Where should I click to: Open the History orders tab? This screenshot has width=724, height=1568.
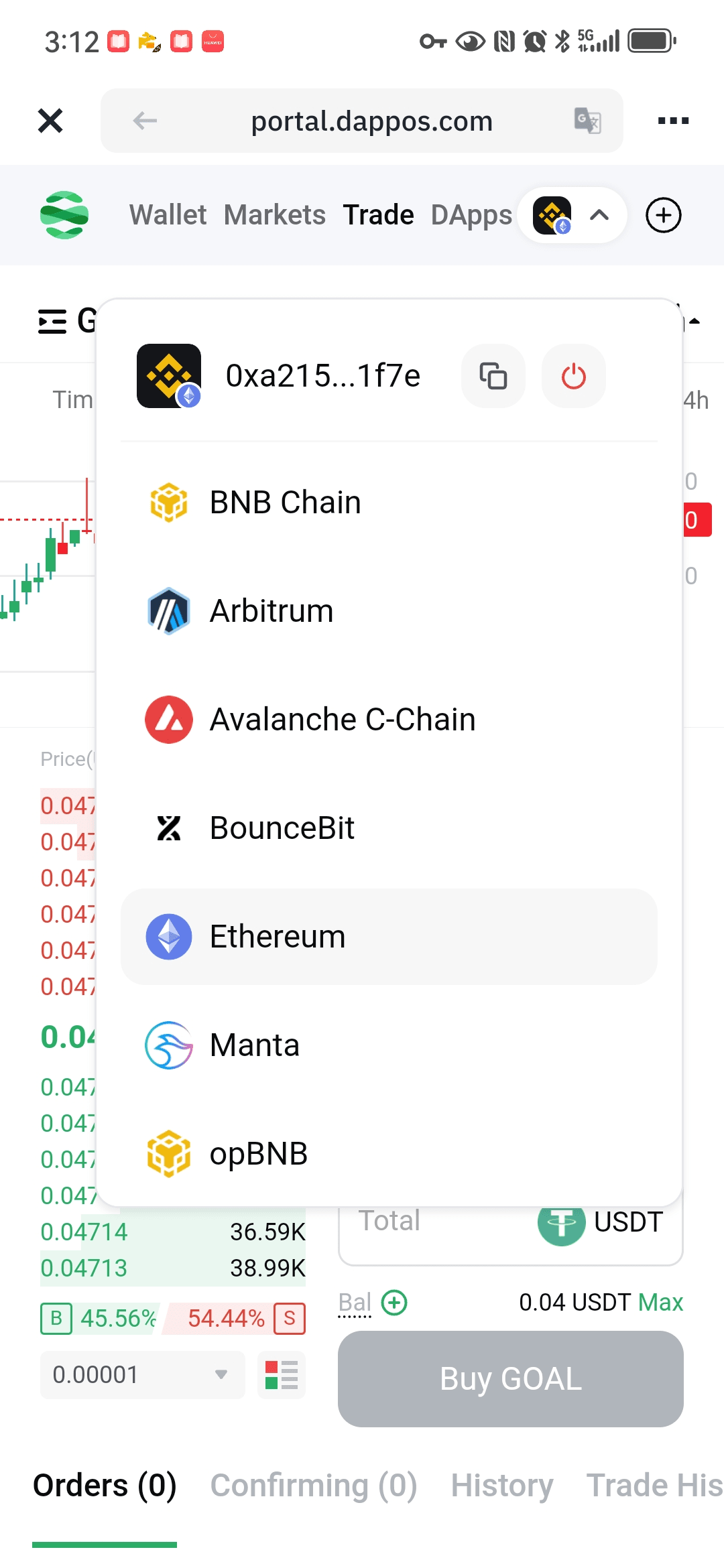[502, 1486]
